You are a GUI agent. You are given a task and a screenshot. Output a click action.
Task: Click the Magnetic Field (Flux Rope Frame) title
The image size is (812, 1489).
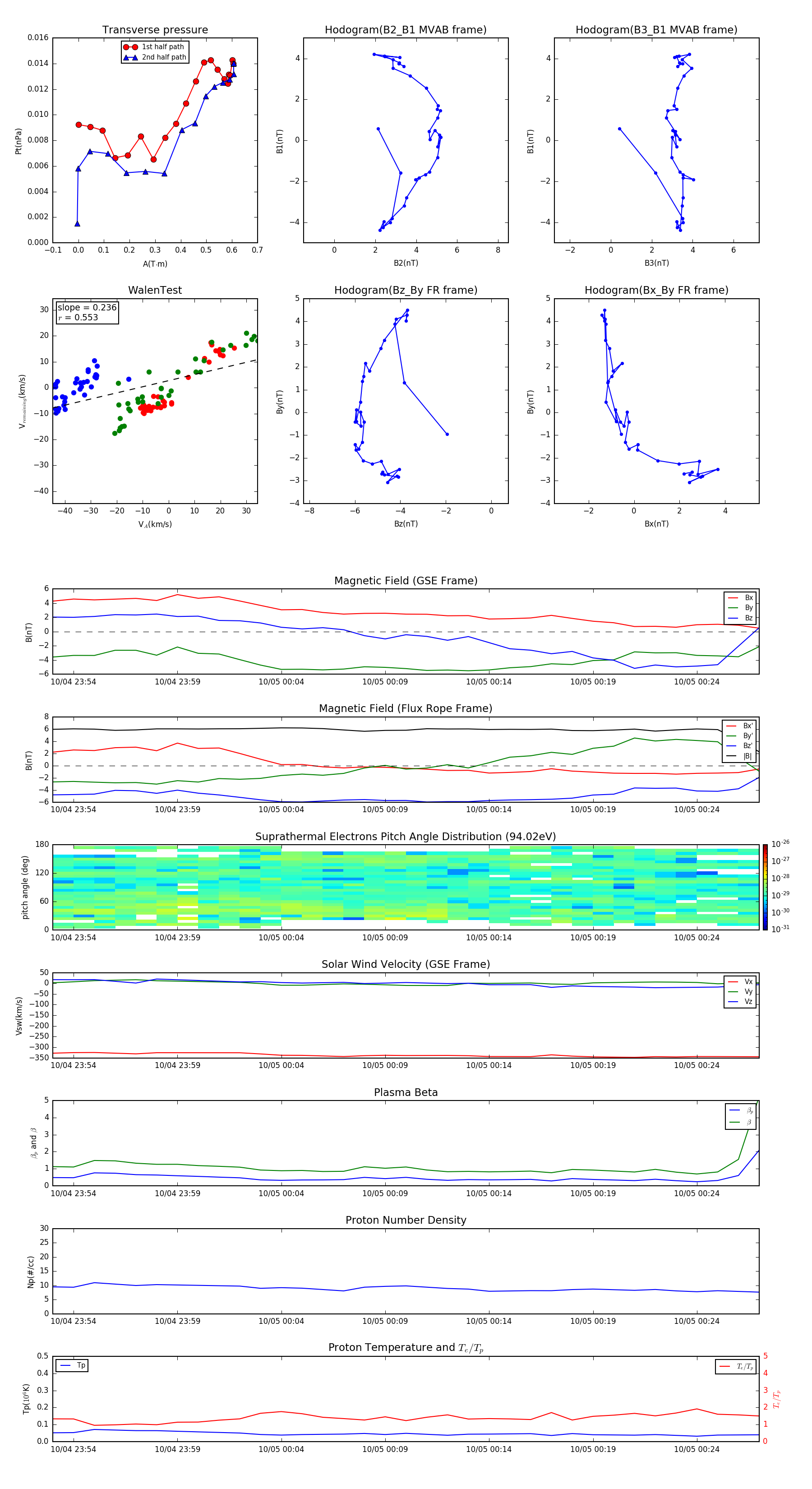pos(406,709)
